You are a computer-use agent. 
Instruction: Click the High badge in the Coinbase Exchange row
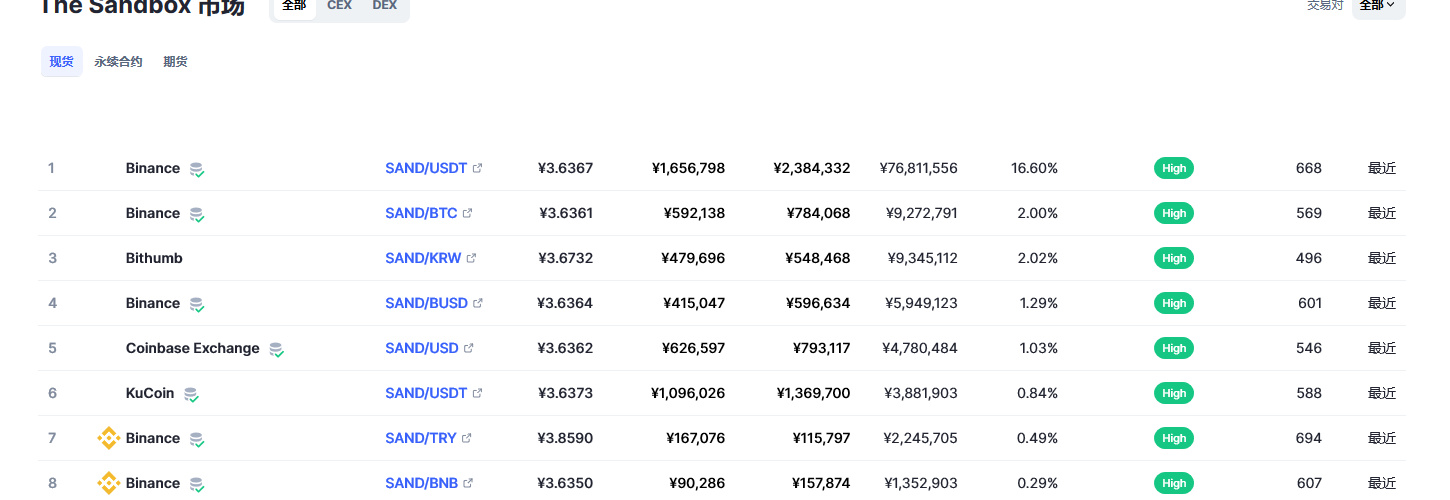(x=1174, y=348)
